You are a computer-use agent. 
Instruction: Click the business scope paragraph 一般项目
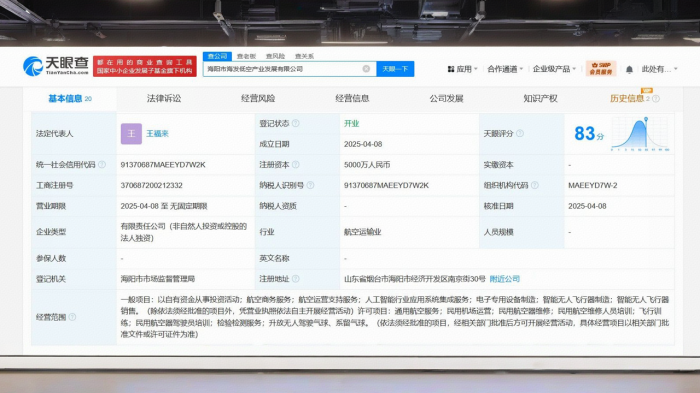coord(395,317)
